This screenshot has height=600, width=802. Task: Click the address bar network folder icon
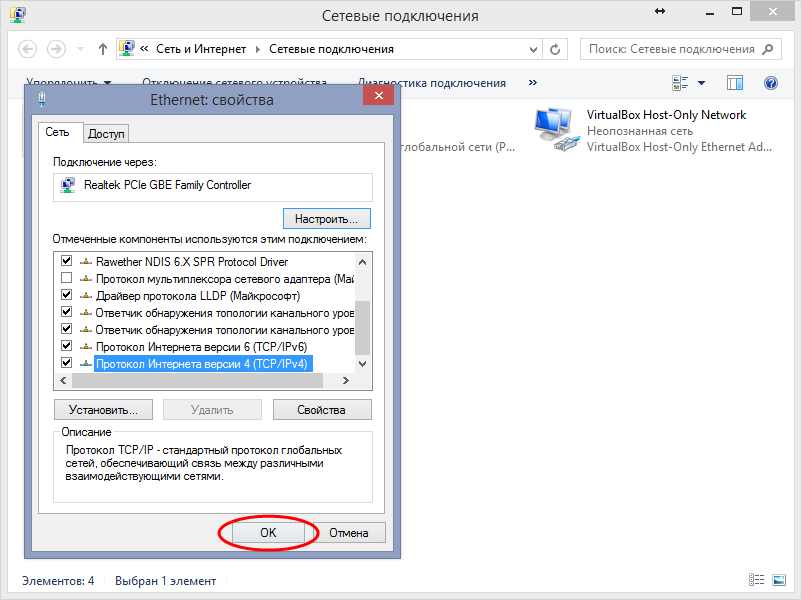(127, 49)
